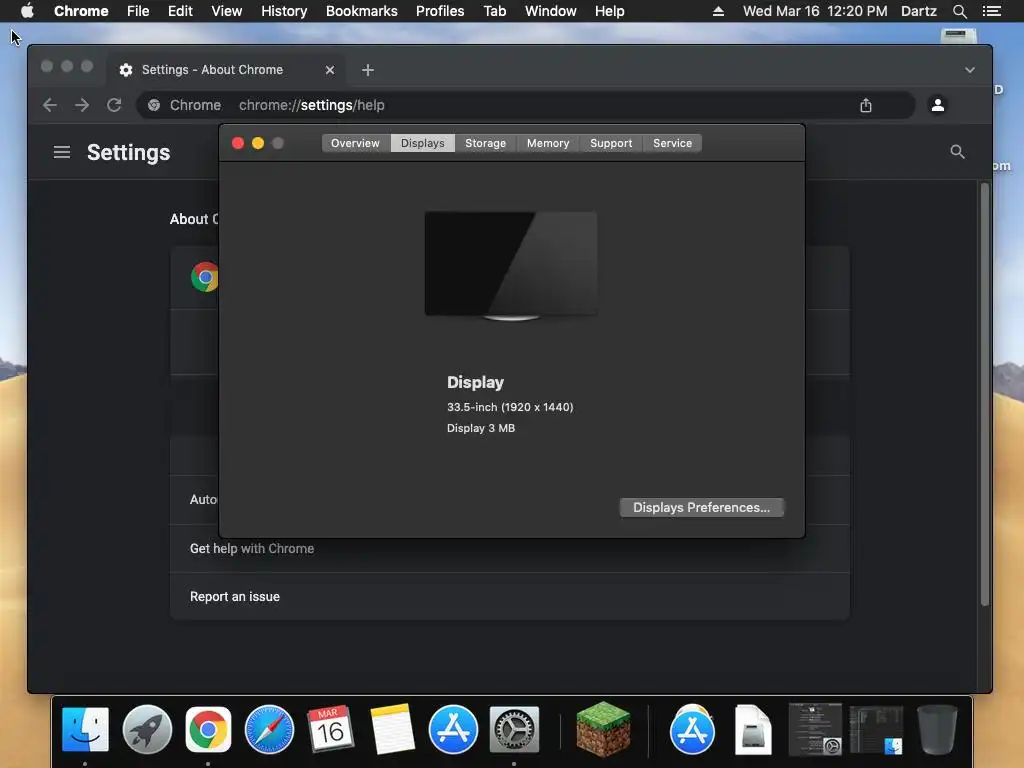Open Chrome profile avatar icon
Screen dimensions: 1024x768
click(938, 105)
